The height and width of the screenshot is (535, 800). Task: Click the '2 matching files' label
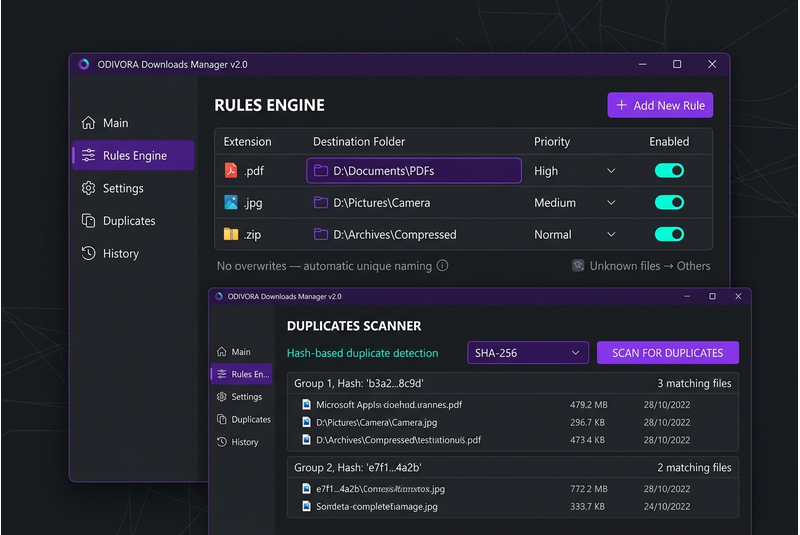[694, 467]
